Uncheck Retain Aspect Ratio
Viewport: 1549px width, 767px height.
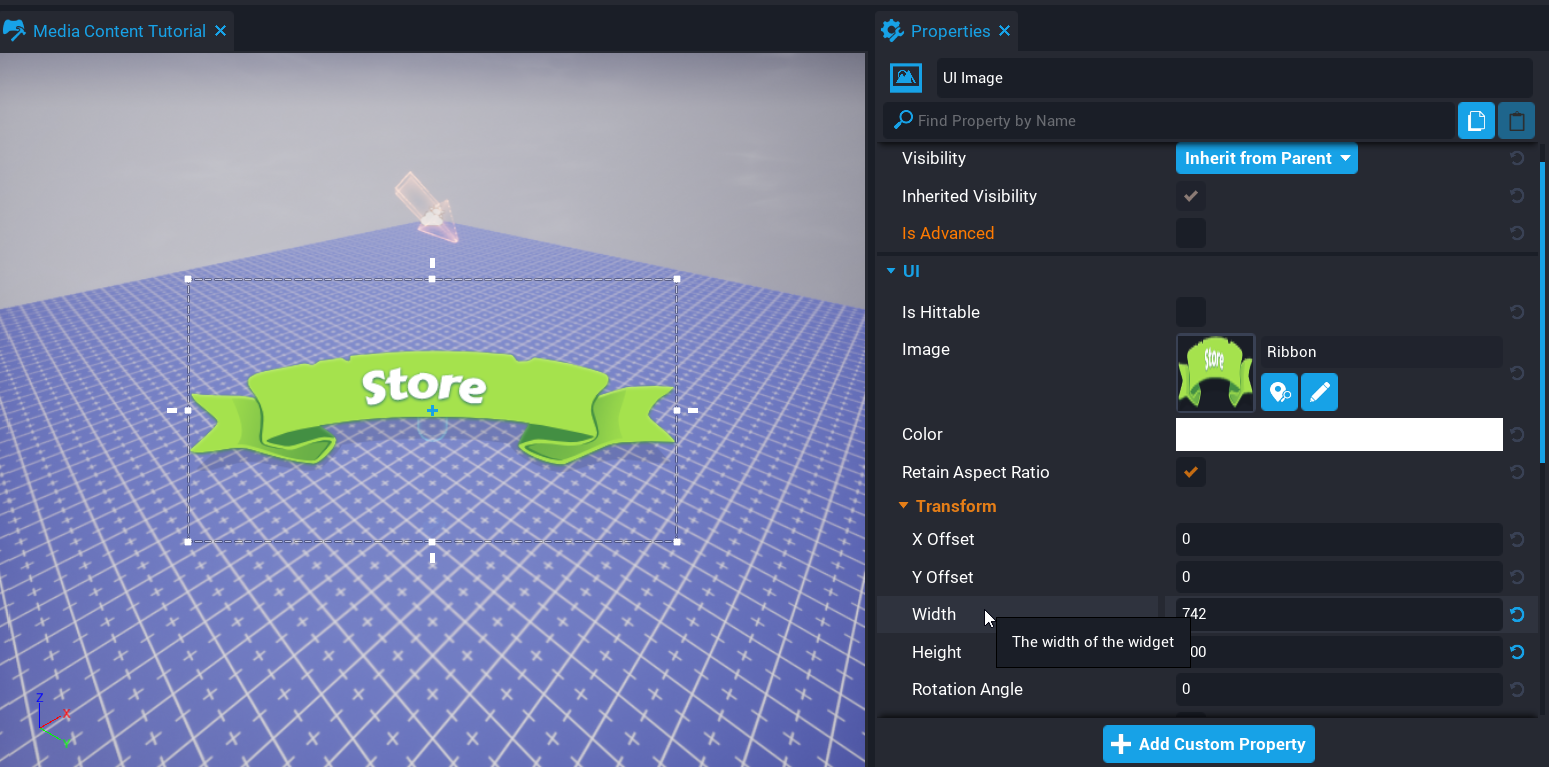pyautogui.click(x=1190, y=472)
